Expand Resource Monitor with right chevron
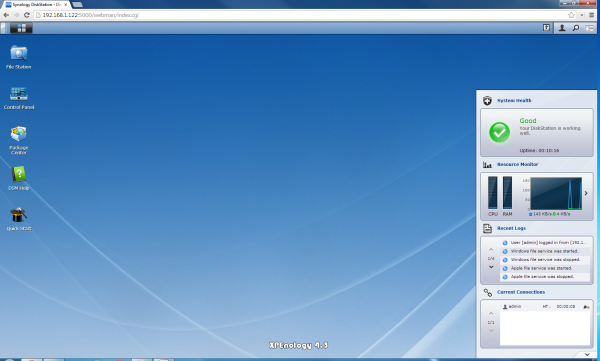The image size is (600, 361). [586, 193]
